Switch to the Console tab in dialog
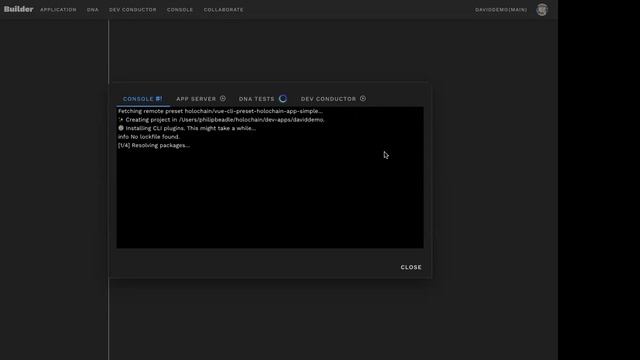Viewport: 640px width, 360px height. (x=142, y=99)
